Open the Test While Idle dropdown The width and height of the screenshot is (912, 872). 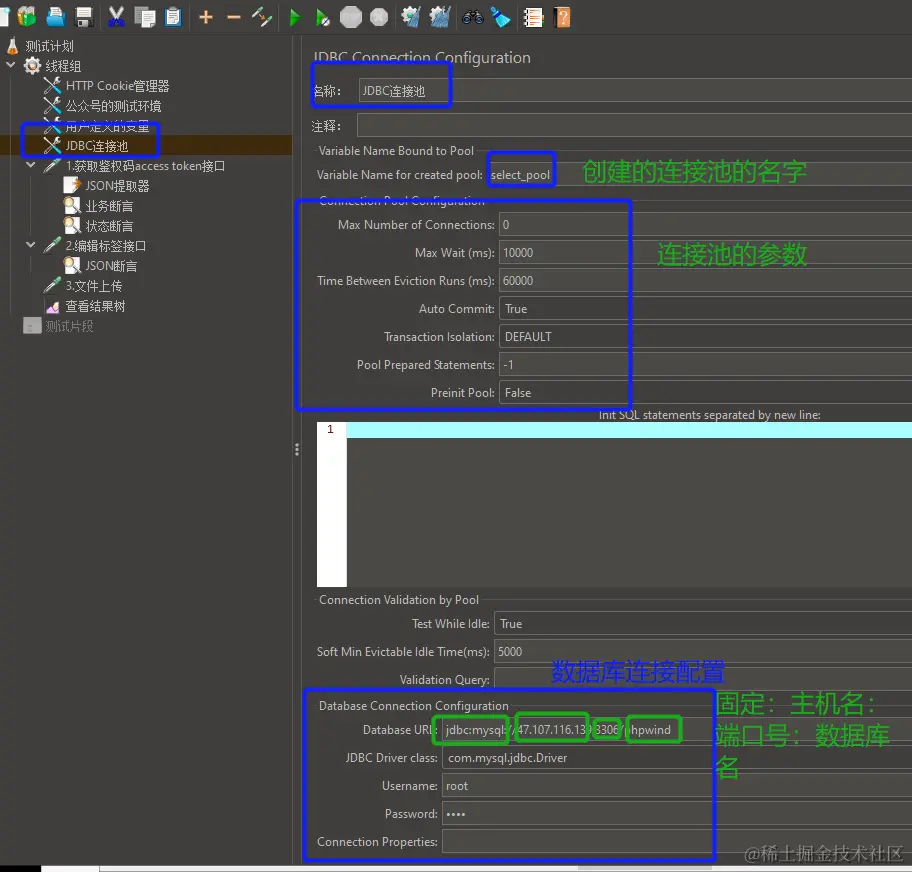(703, 624)
